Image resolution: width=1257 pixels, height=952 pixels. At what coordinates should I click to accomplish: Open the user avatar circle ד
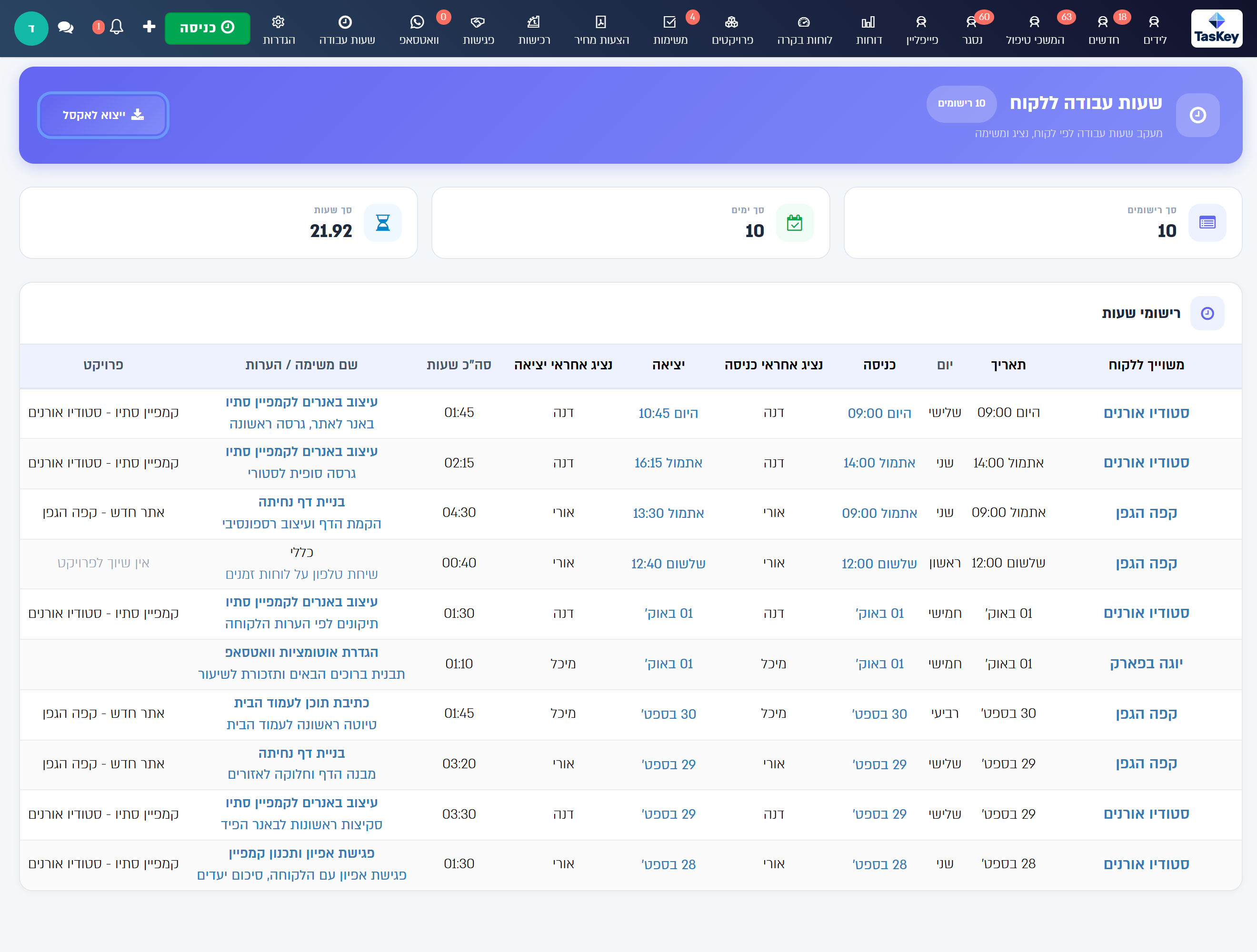point(31,29)
